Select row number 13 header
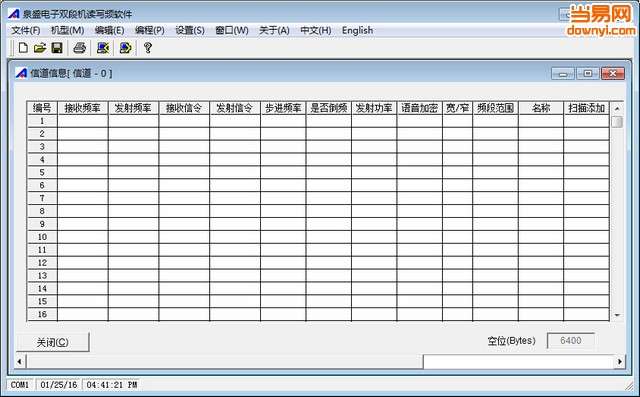 (42, 276)
